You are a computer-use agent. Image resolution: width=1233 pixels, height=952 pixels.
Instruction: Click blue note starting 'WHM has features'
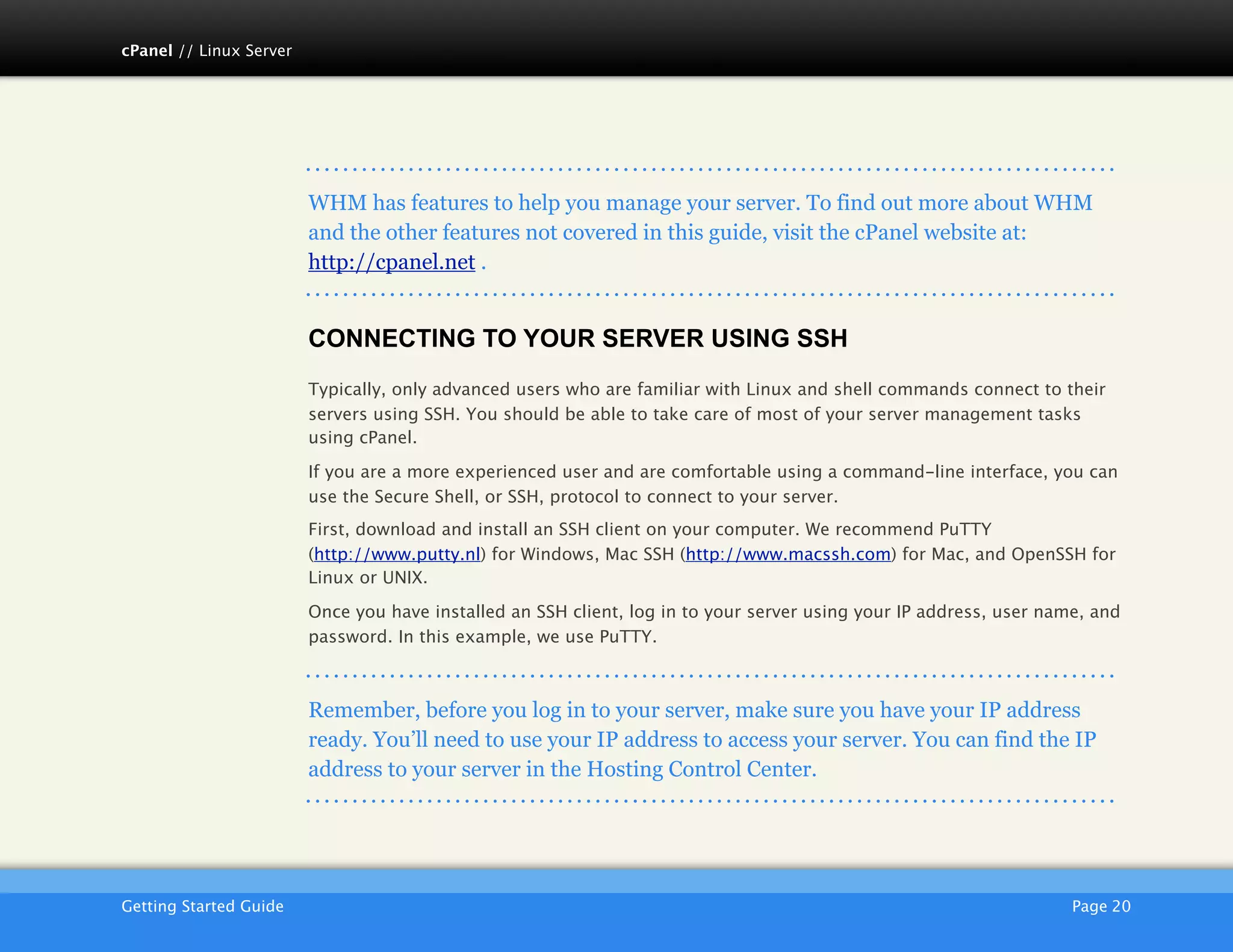coord(700,232)
